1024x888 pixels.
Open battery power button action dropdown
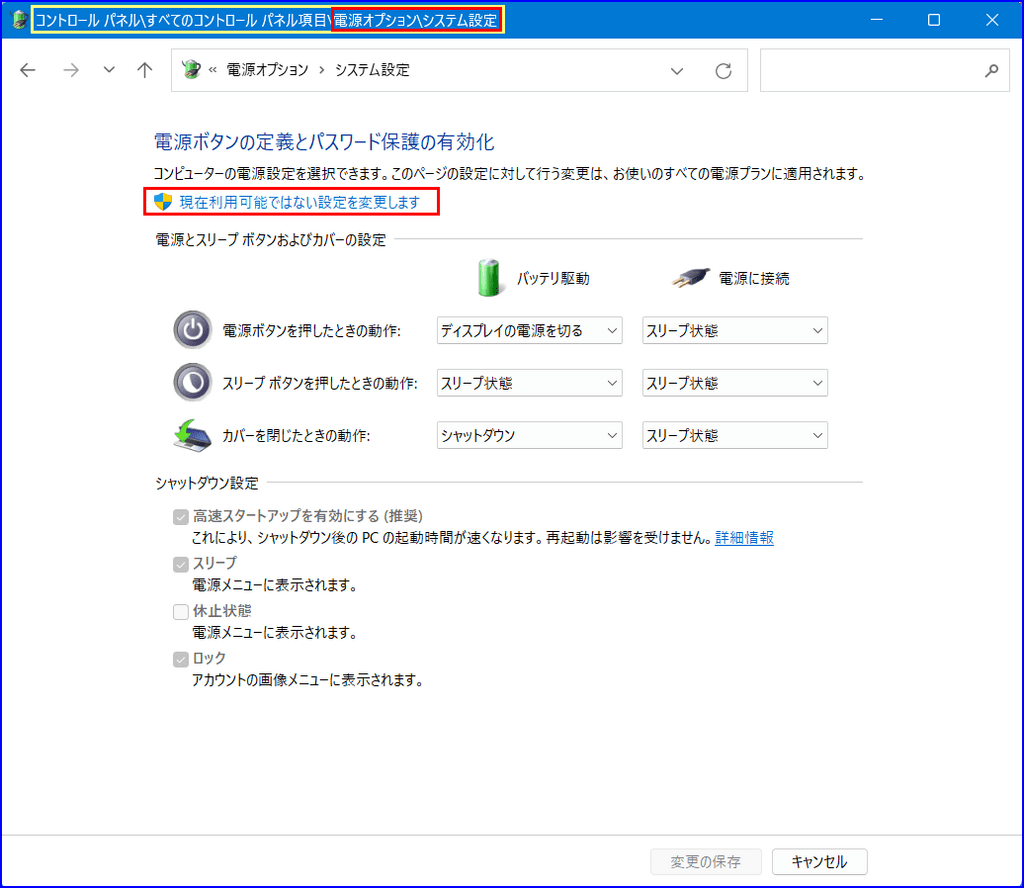pos(529,330)
